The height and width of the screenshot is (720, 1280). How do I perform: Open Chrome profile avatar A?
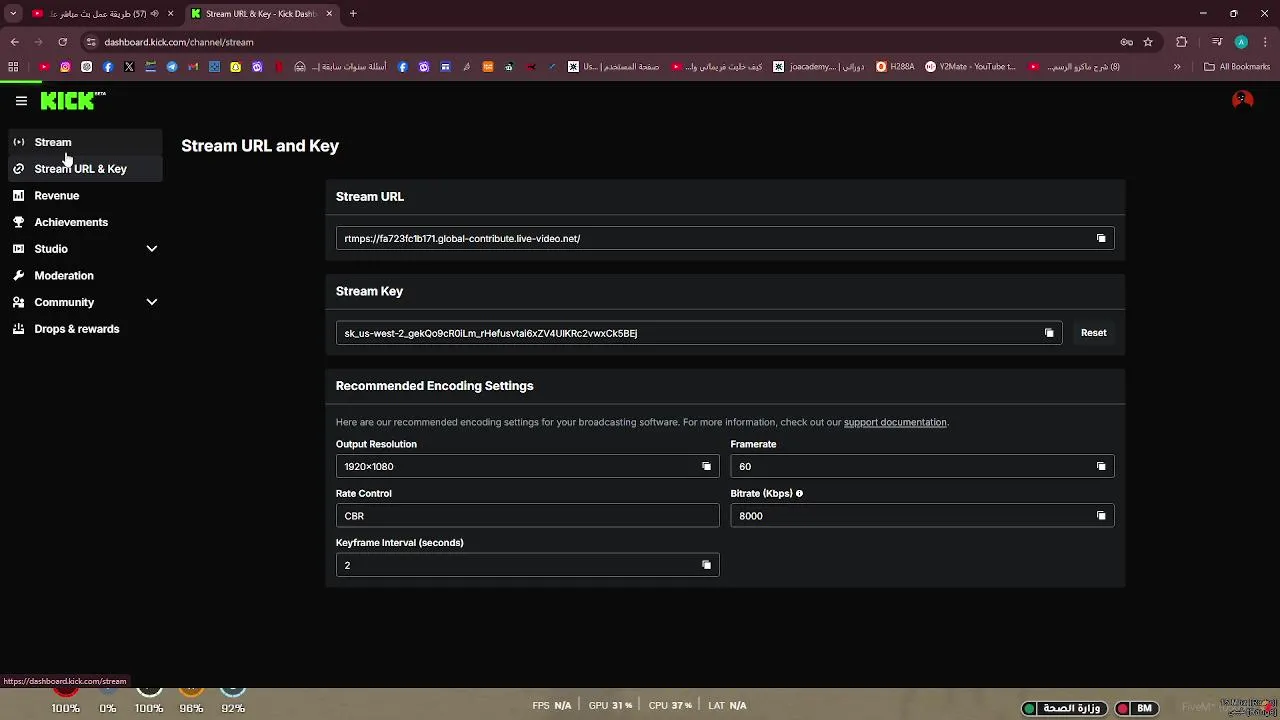[x=1241, y=42]
